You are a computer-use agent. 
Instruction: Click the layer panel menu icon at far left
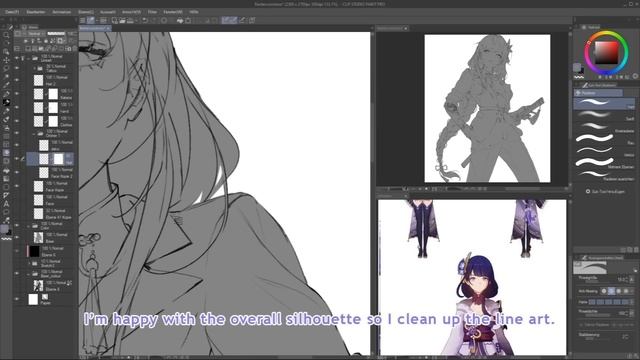[18, 49]
